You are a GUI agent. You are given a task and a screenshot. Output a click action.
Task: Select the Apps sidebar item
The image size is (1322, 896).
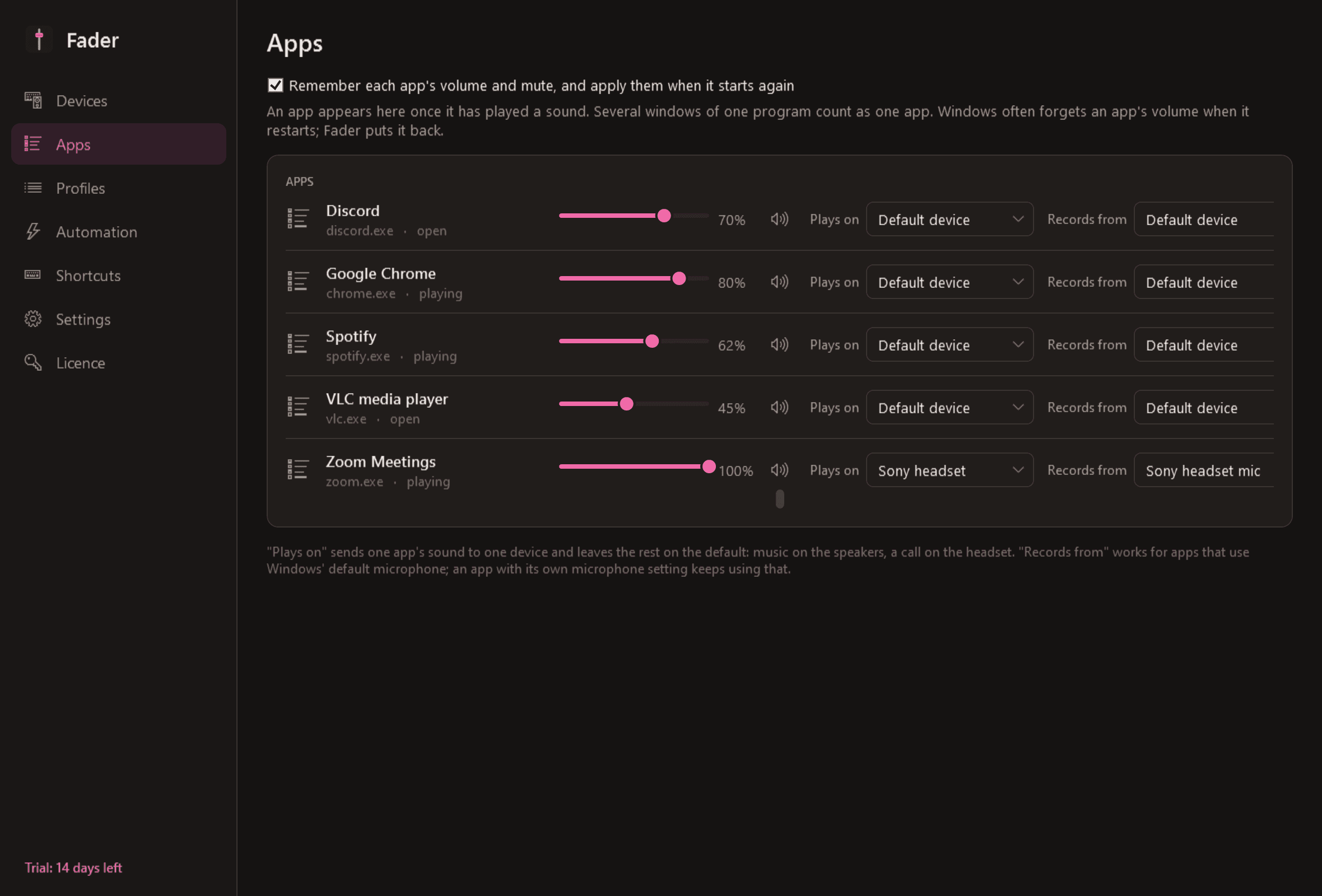[119, 144]
